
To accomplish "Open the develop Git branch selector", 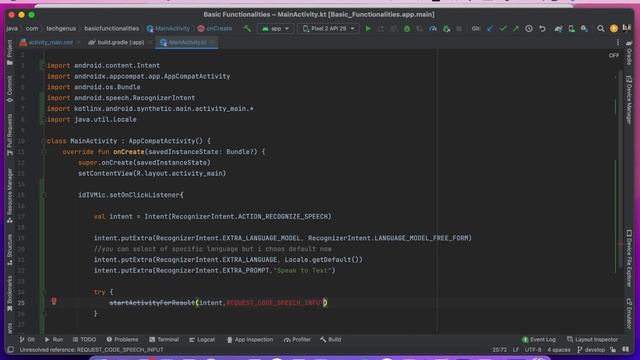I will tap(591, 350).
